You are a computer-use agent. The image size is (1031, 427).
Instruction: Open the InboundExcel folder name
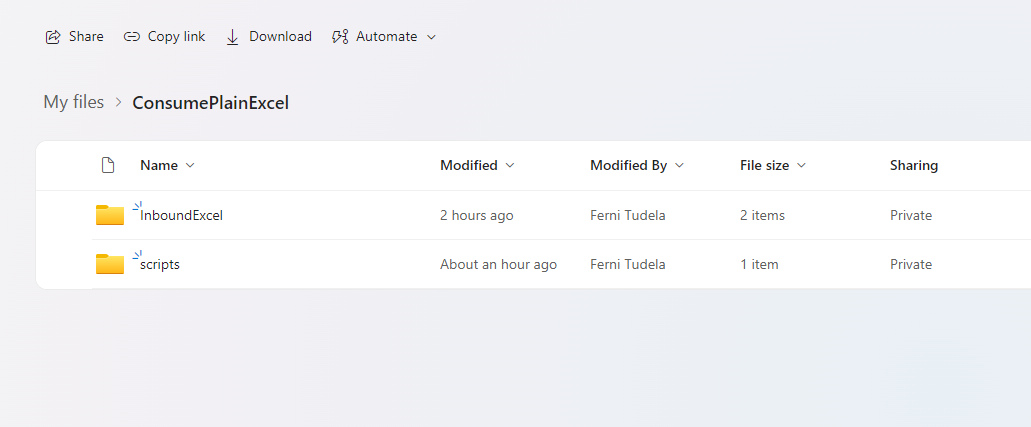(x=182, y=215)
